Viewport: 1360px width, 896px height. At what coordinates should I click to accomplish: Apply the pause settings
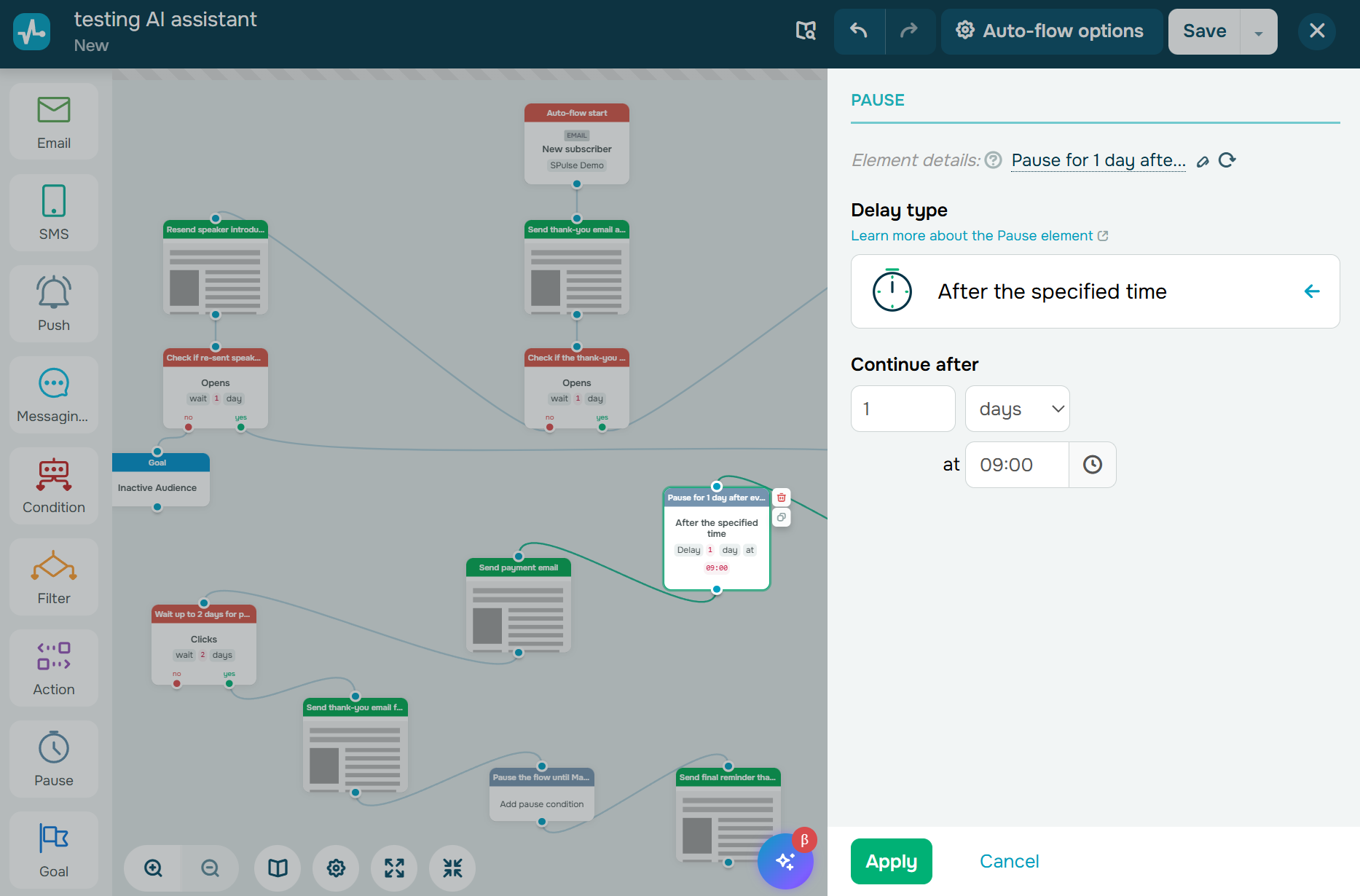892,861
